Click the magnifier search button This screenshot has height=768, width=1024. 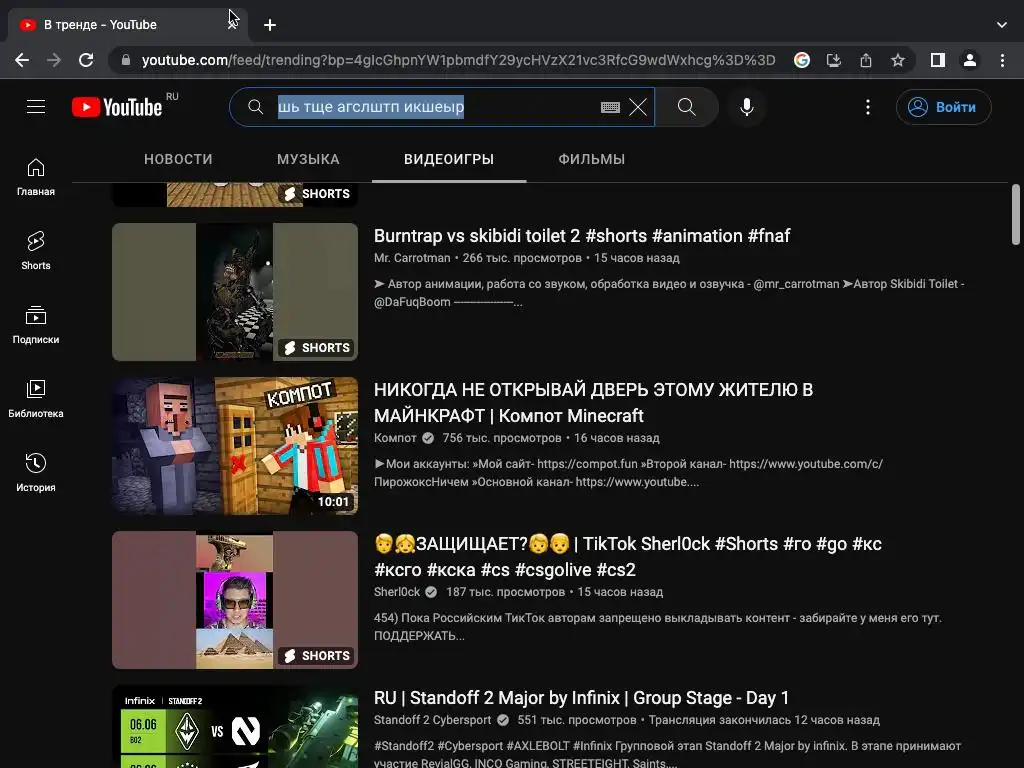686,106
